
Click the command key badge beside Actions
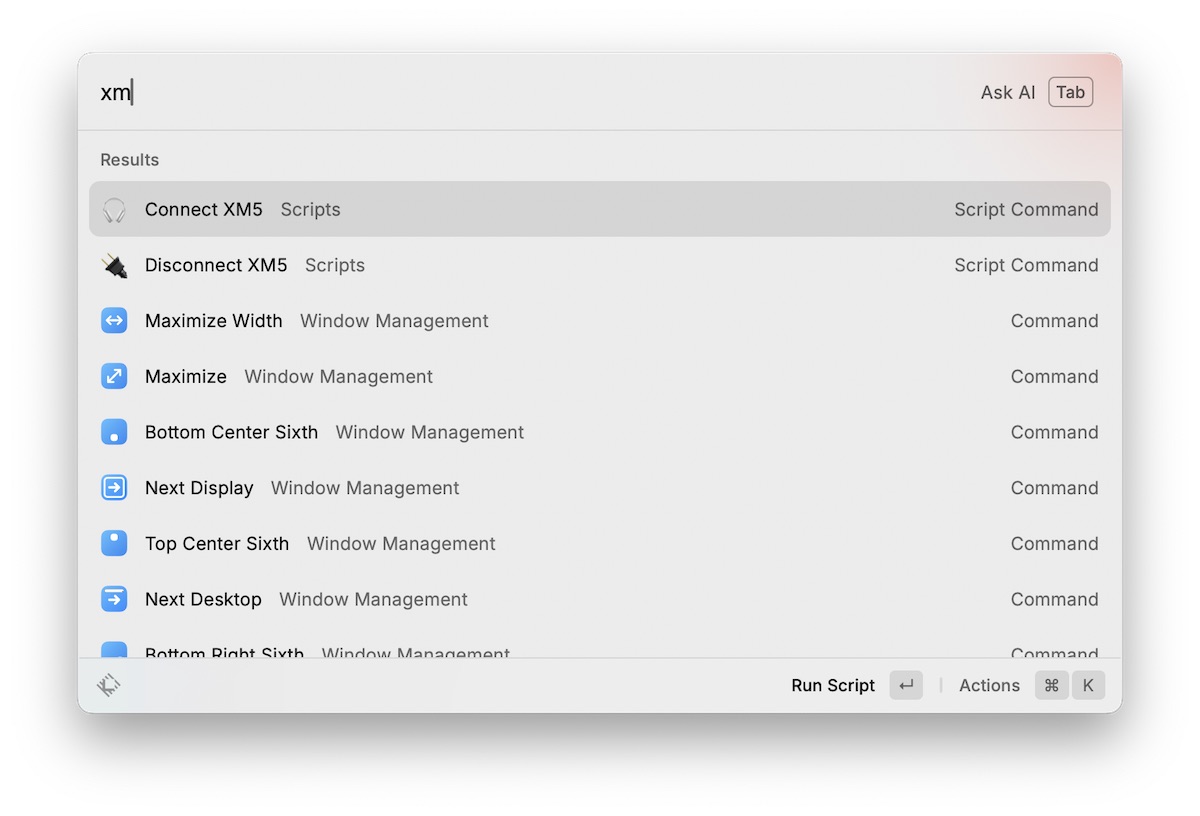pos(1051,685)
